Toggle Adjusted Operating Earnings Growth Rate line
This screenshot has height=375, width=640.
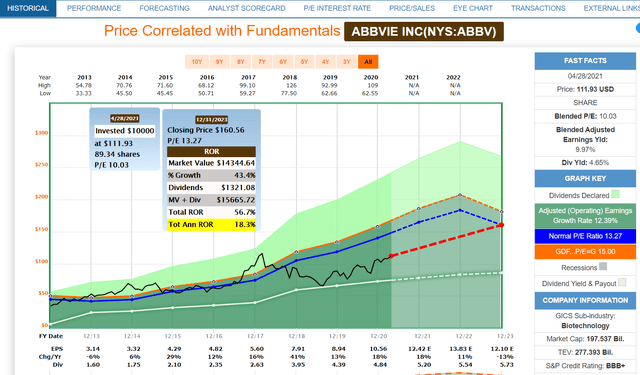point(585,215)
